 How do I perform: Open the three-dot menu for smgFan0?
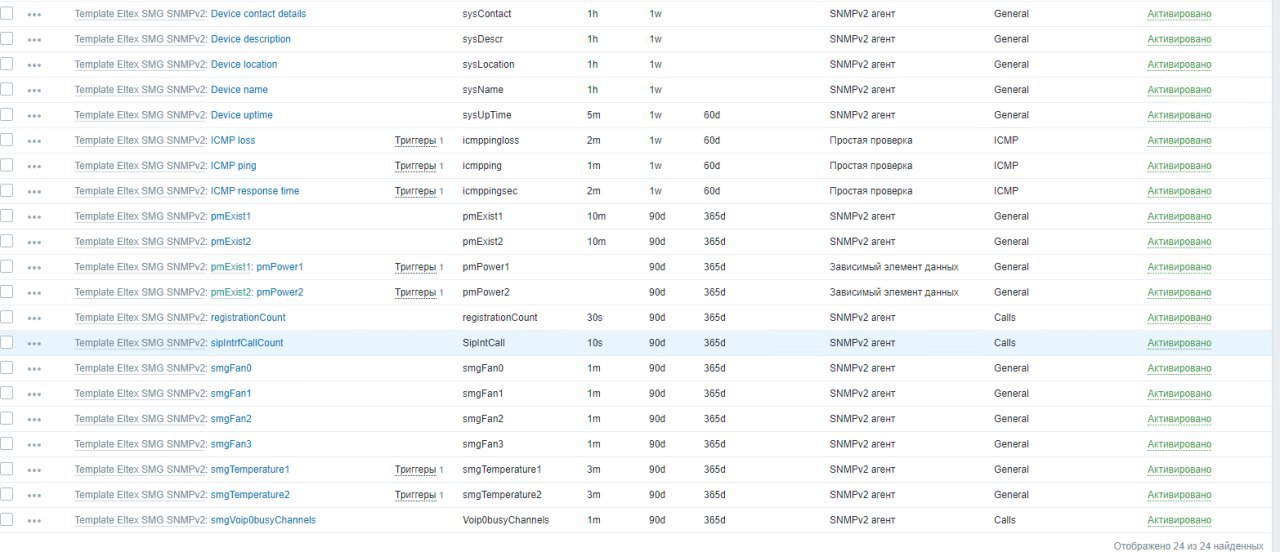[x=34, y=369]
